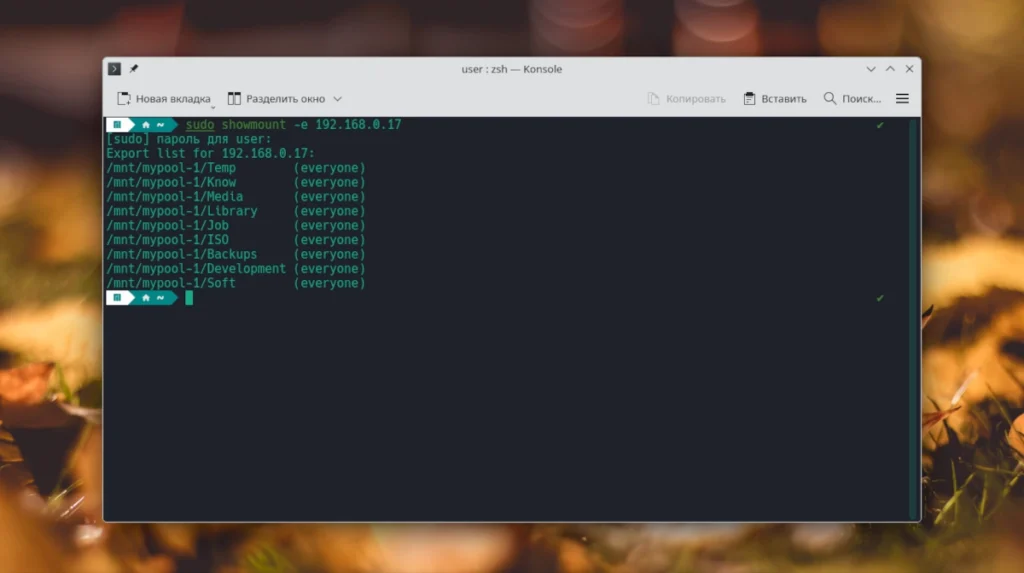Minimize the Konsole window
The image size is (1024, 573).
(x=871, y=69)
